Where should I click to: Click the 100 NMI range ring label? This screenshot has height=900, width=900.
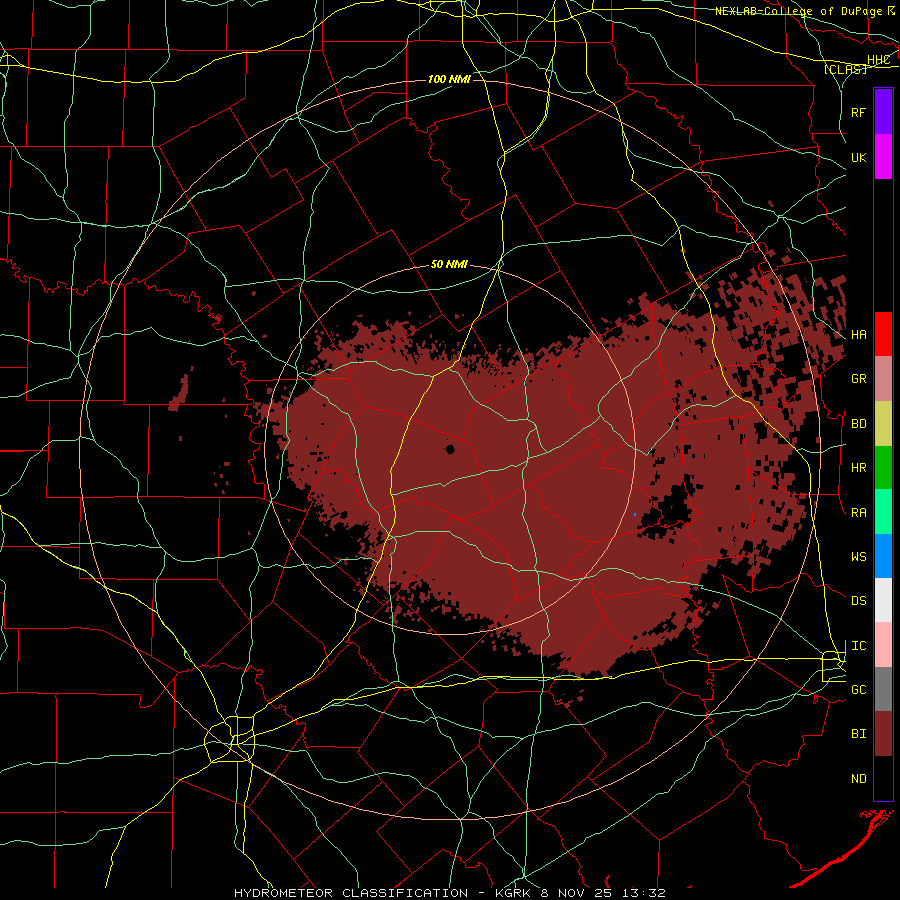449,79
